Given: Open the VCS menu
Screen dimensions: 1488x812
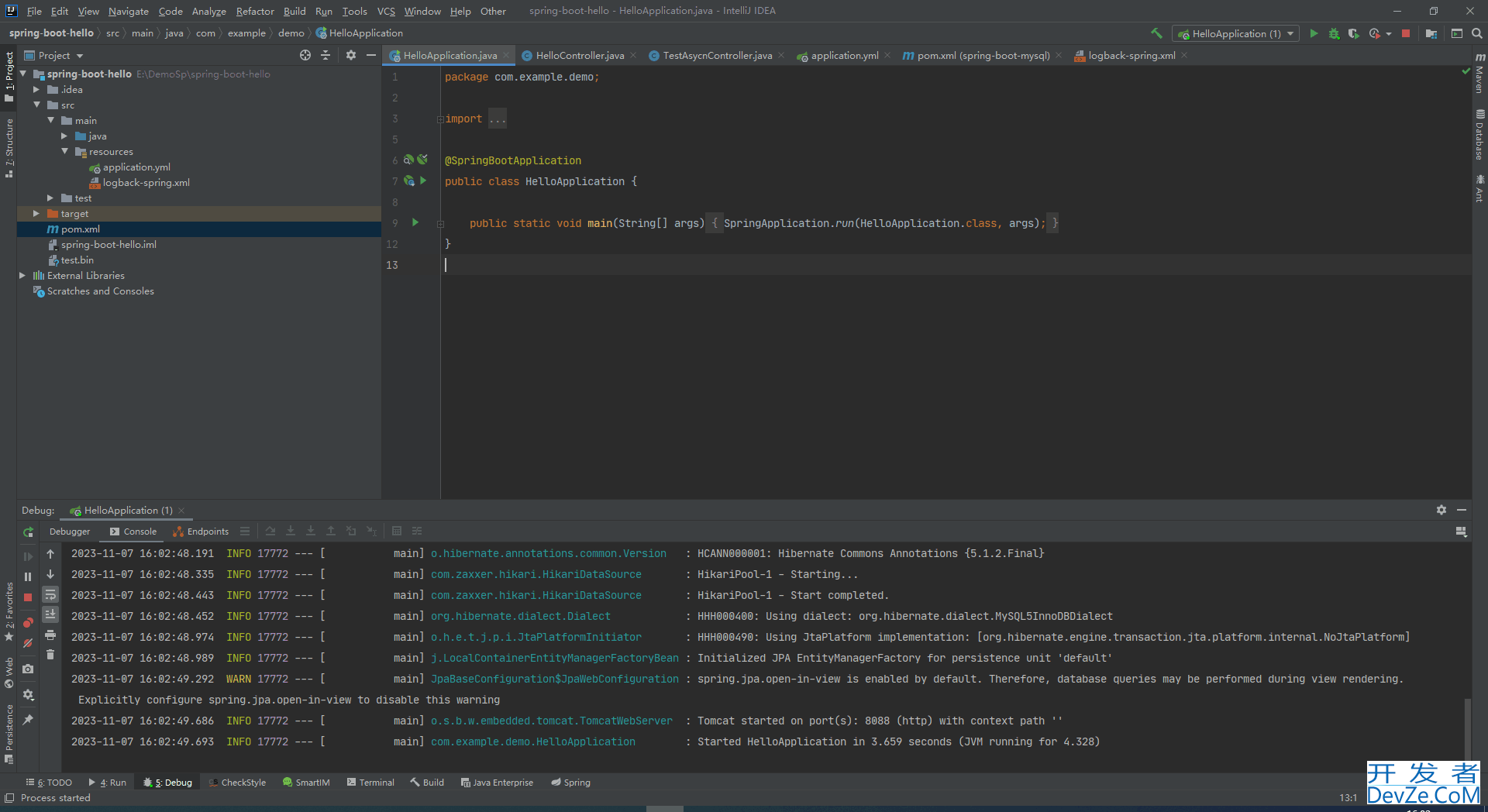Looking at the screenshot, I should click(x=386, y=11).
